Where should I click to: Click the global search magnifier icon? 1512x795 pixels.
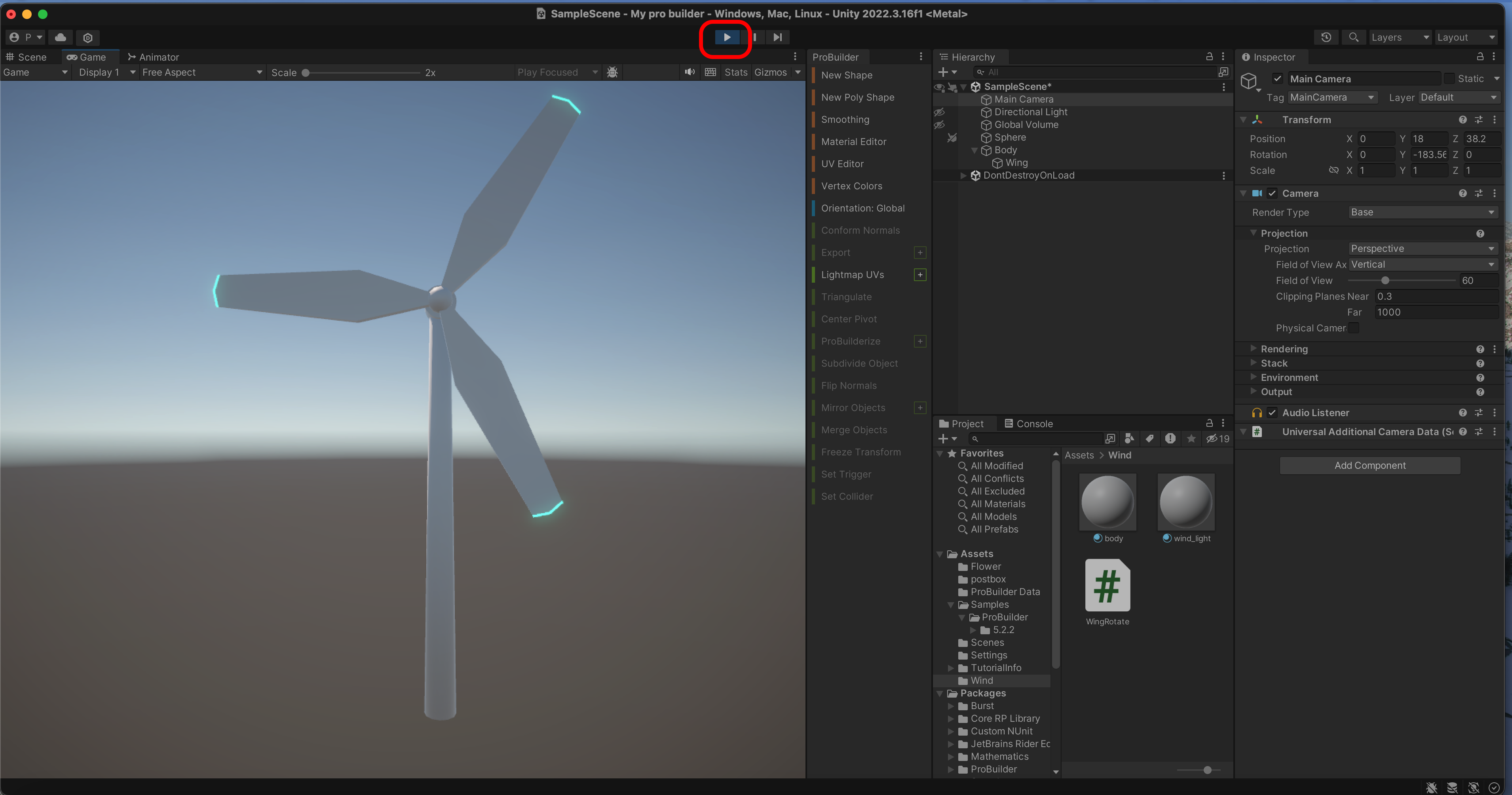(x=1354, y=37)
